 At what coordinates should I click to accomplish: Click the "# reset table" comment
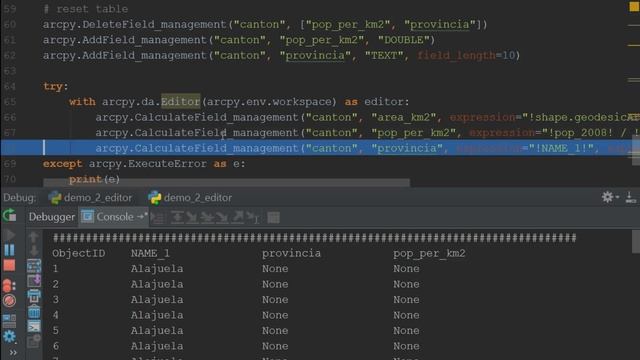(x=85, y=9)
